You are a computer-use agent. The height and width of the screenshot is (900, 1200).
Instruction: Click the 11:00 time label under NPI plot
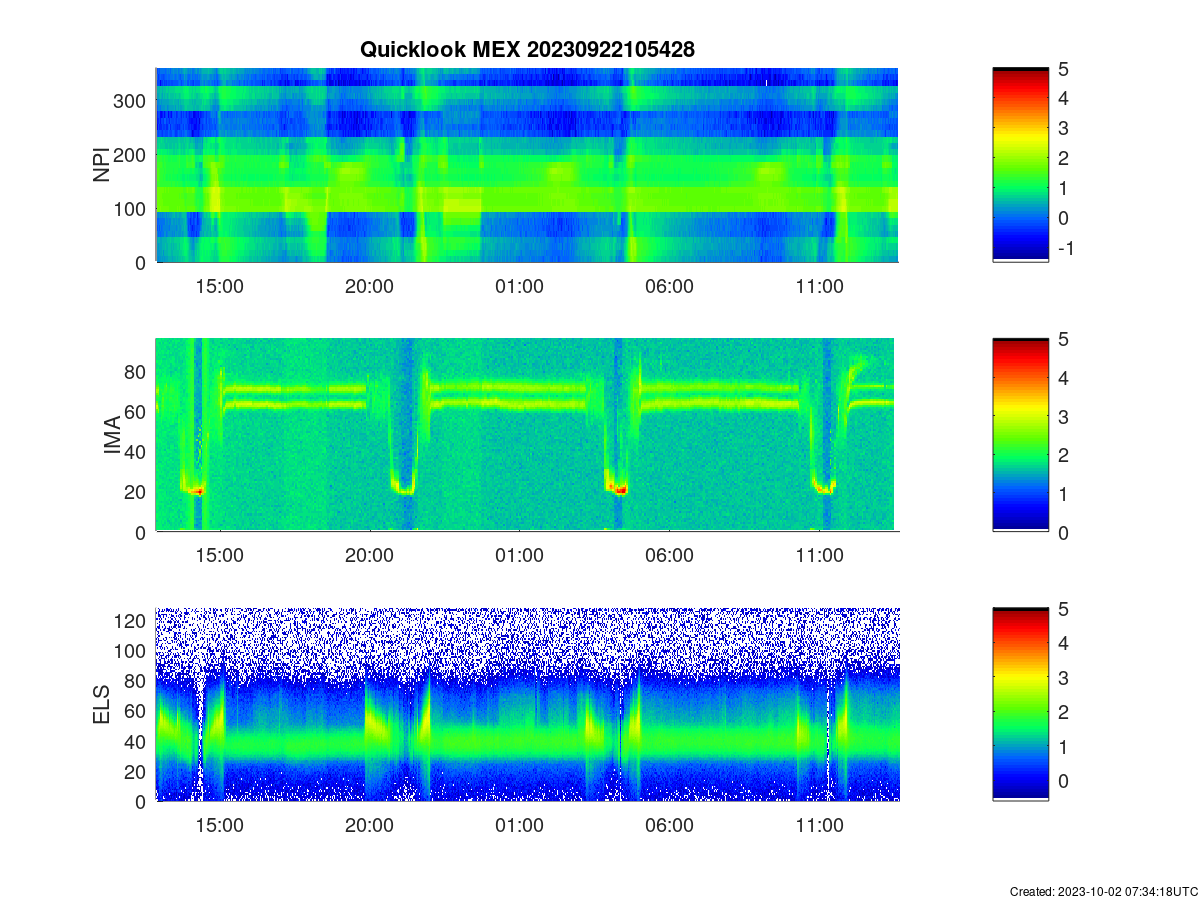click(x=820, y=287)
